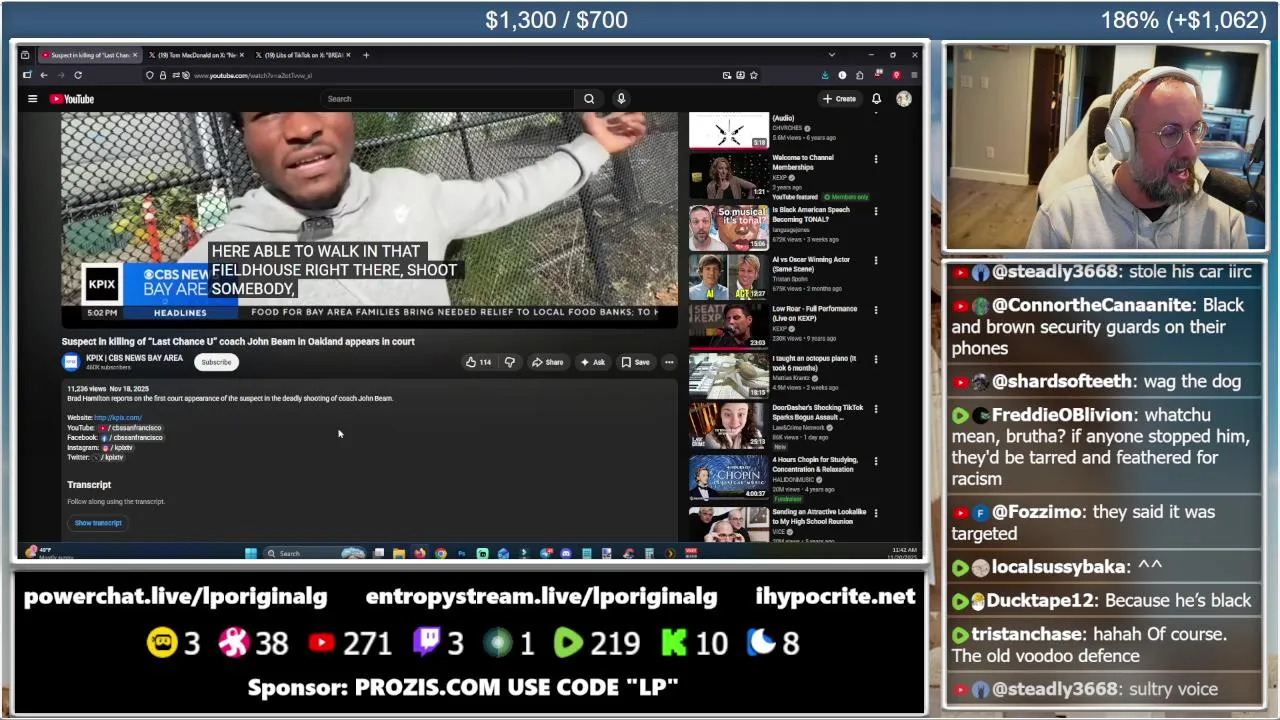Viewport: 1280px width, 720px height.
Task: Click the video player showing CBS News
Action: (x=369, y=220)
